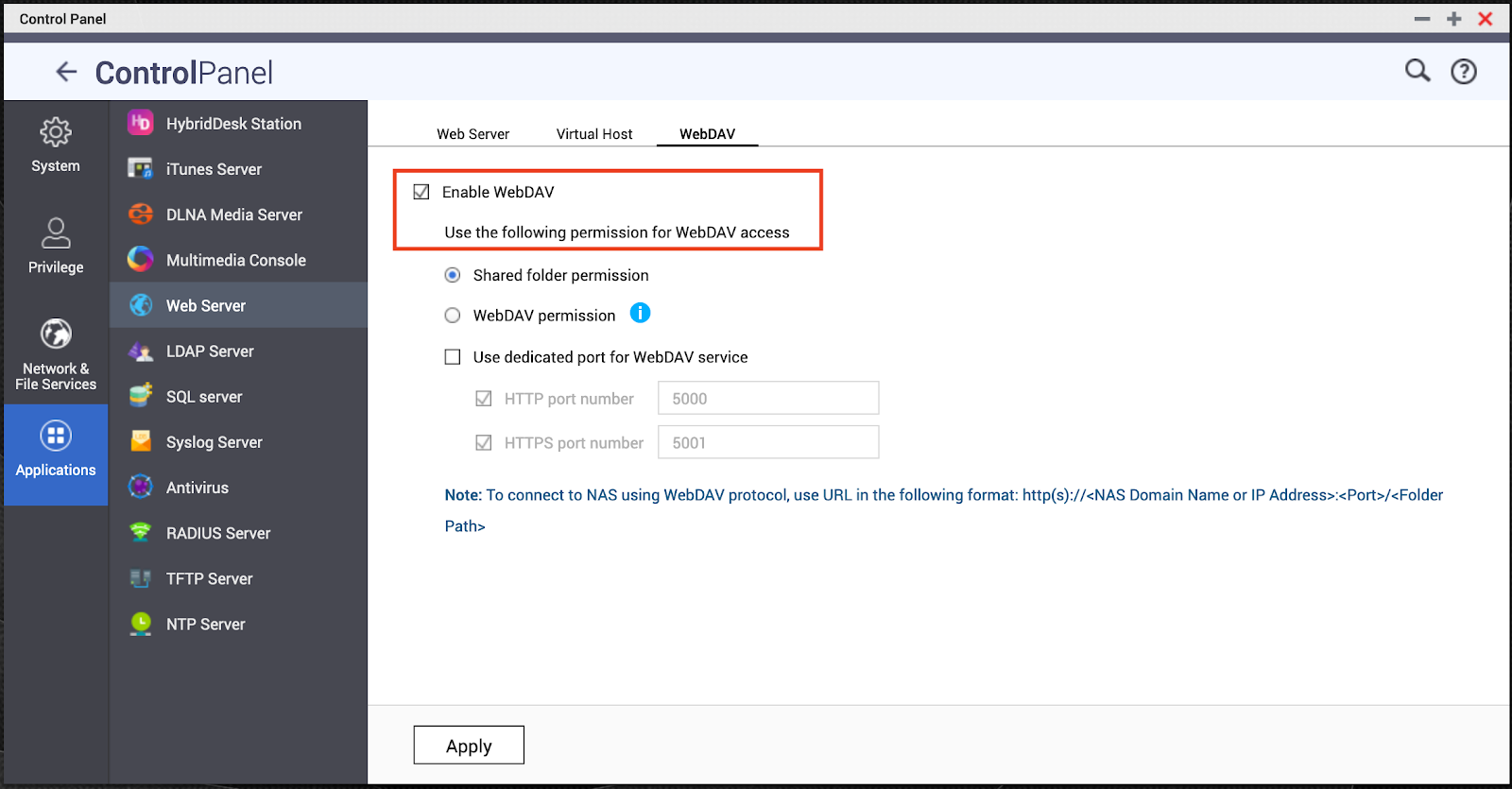The image size is (1512, 789).
Task: Maximize the Control Panel with plus icon
Action: pos(1454,19)
